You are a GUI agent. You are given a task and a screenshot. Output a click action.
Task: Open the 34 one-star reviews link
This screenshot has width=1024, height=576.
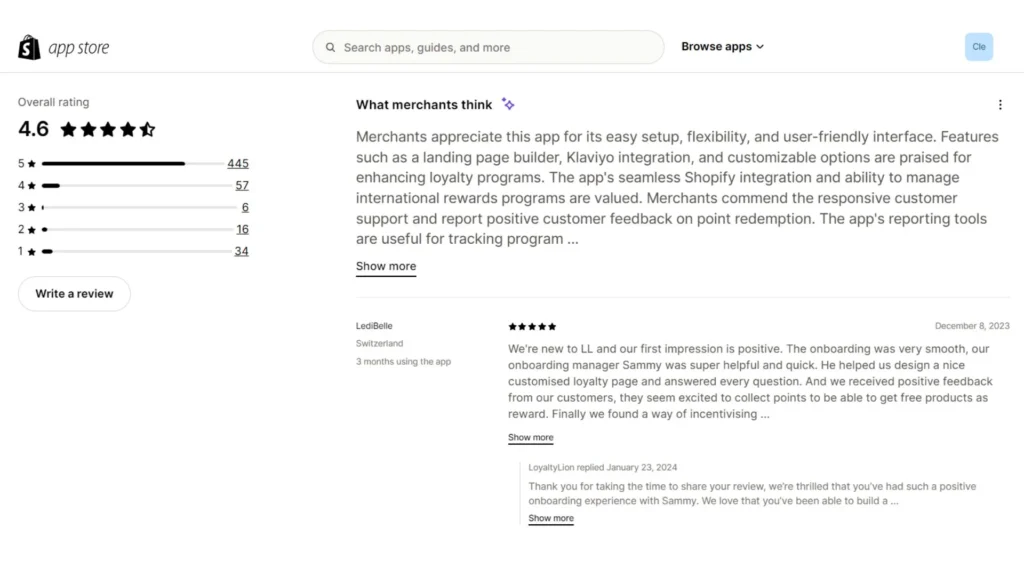point(241,251)
